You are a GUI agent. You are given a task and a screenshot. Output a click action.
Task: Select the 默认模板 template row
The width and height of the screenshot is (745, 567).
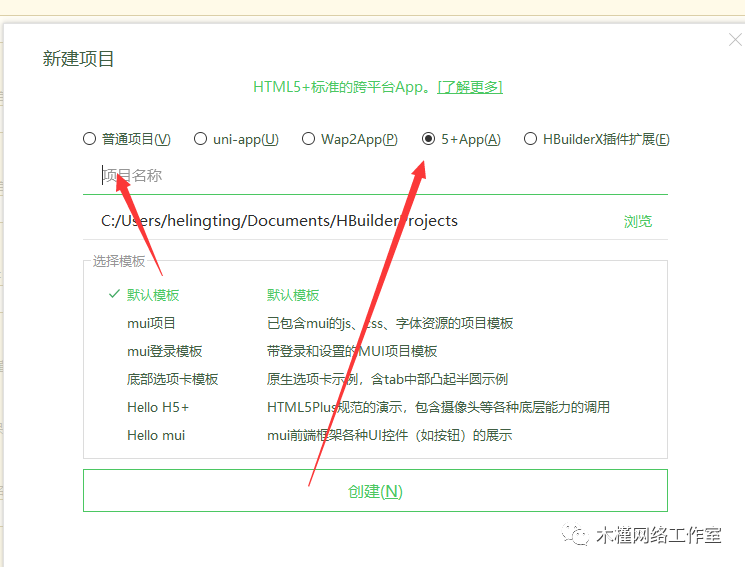tap(375, 295)
